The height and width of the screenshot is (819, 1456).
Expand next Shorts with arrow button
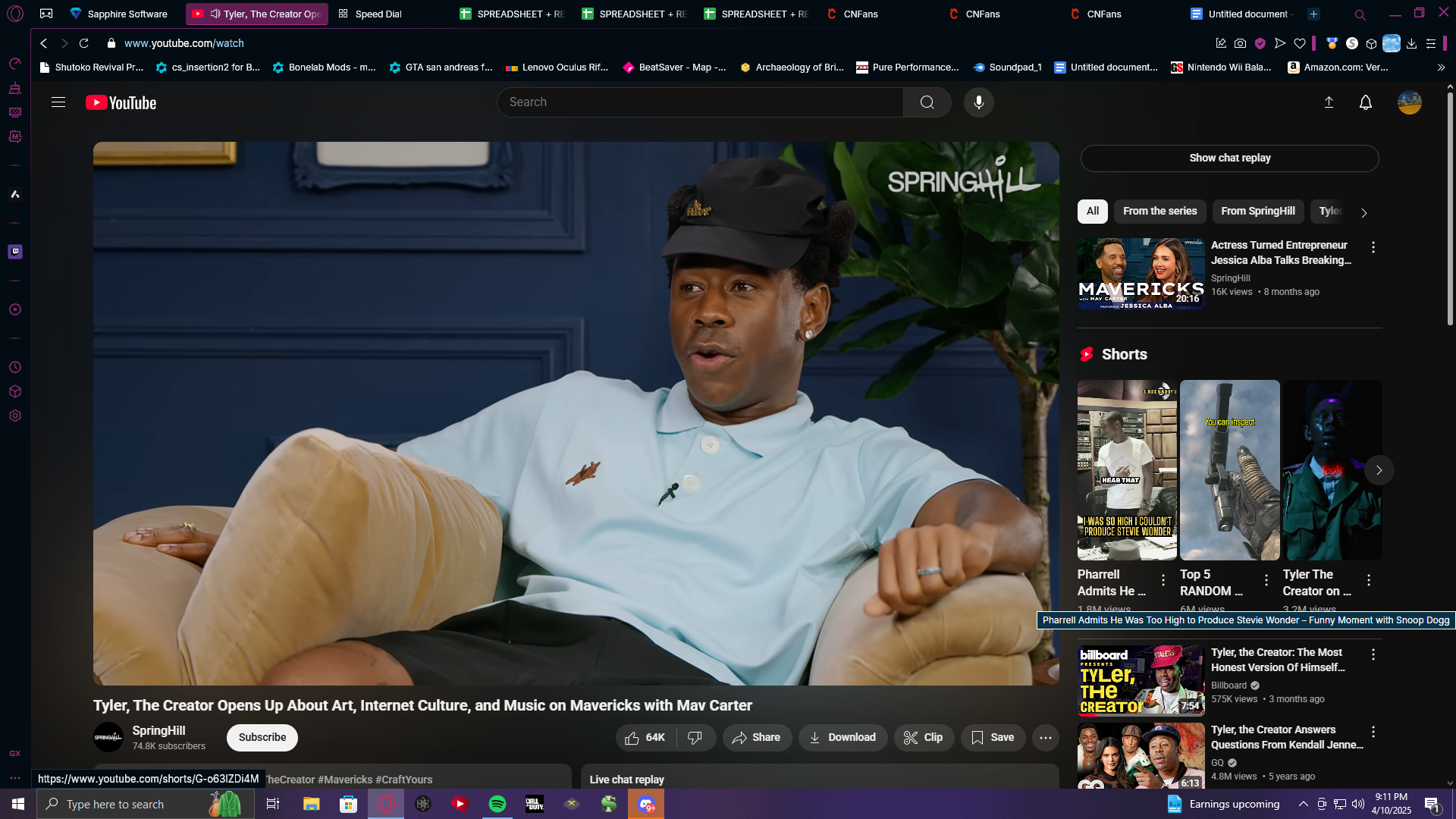1379,470
